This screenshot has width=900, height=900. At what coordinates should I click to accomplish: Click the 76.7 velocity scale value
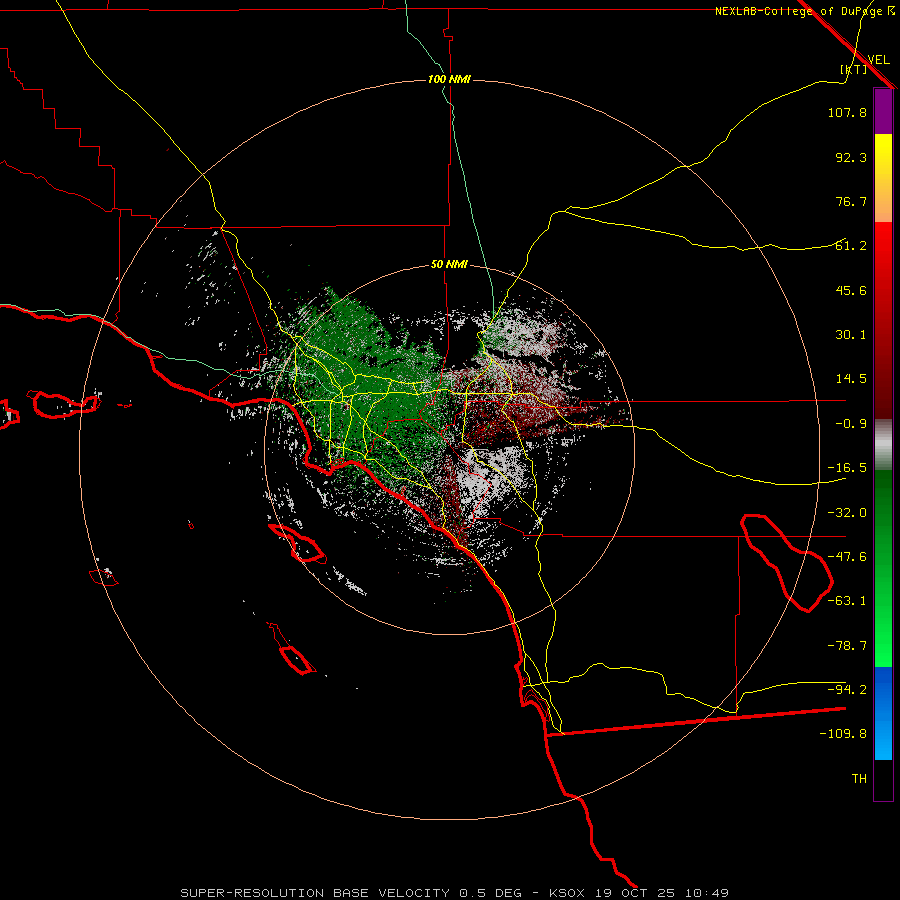(851, 201)
